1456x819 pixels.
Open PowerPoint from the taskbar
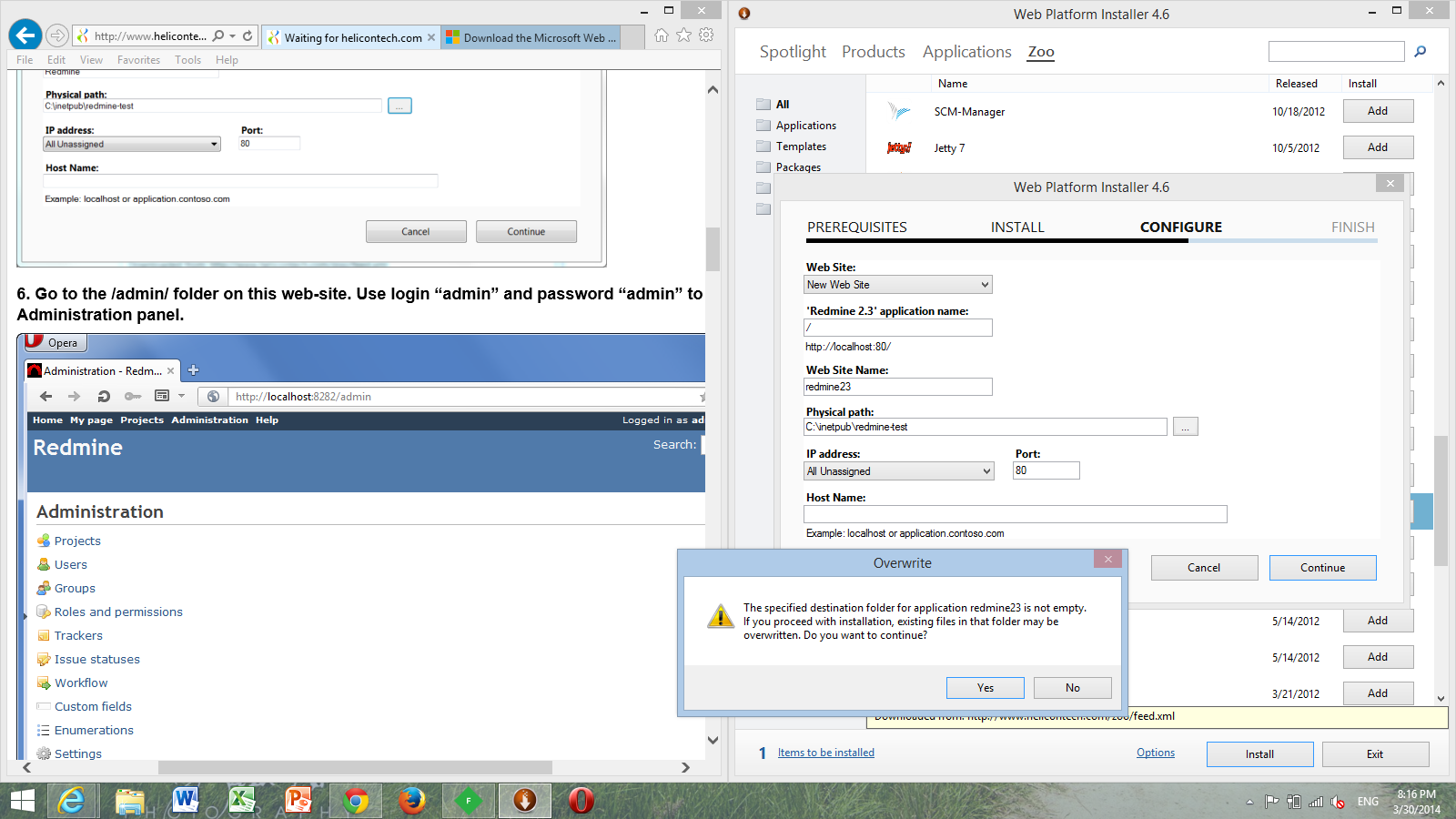tap(298, 801)
